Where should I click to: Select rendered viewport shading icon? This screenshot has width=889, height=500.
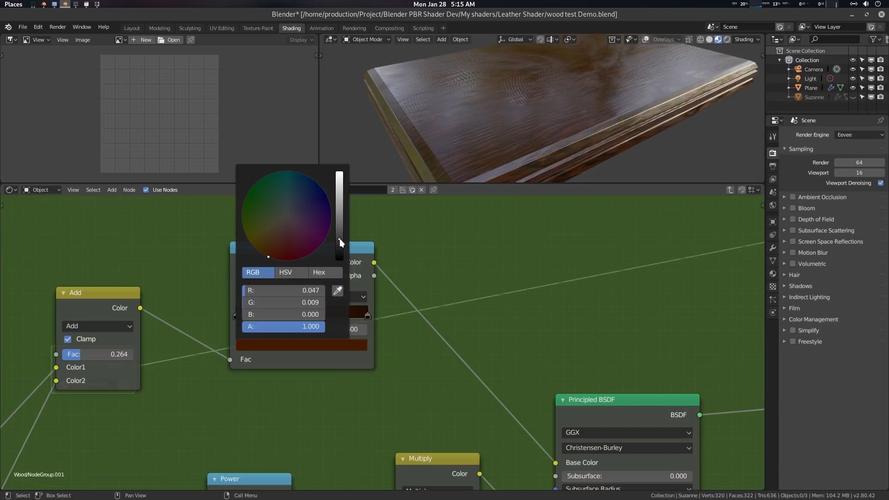tap(727, 40)
